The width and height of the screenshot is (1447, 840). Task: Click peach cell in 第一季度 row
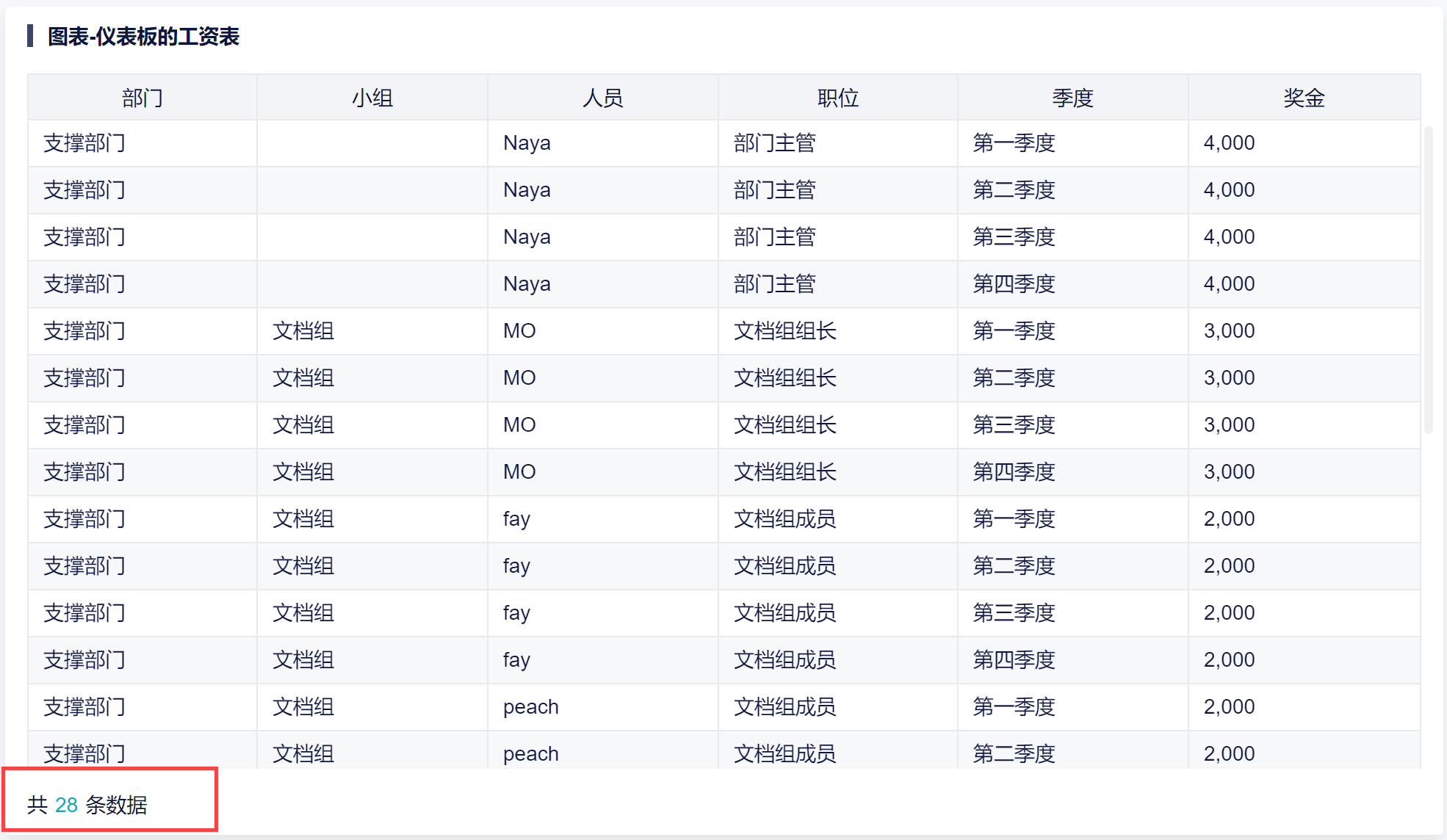tap(530, 707)
